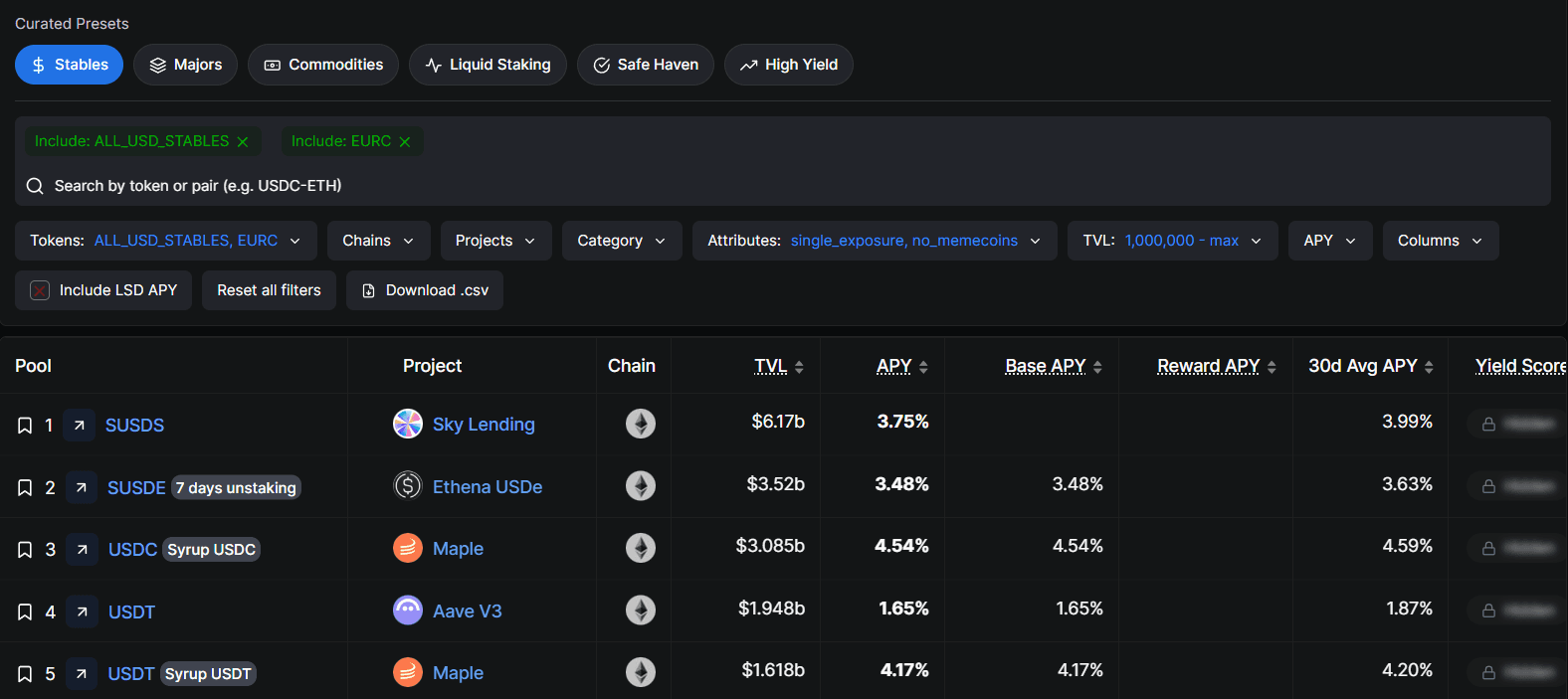The height and width of the screenshot is (699, 1568).
Task: Bookmark the SUSDS pool row
Action: tap(25, 426)
